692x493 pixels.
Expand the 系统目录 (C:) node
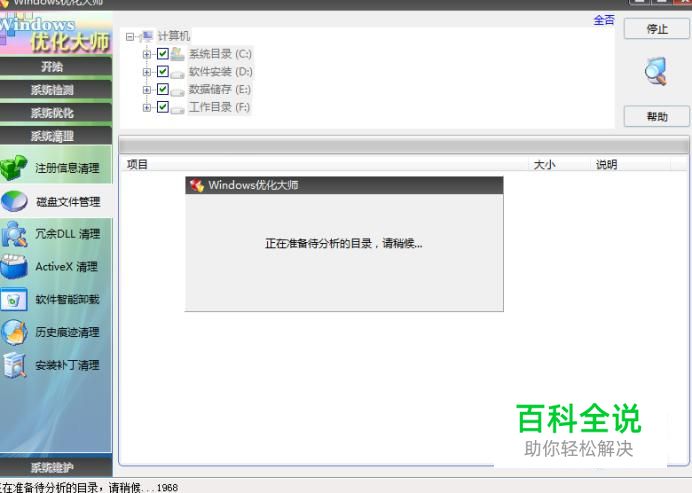tap(147, 54)
